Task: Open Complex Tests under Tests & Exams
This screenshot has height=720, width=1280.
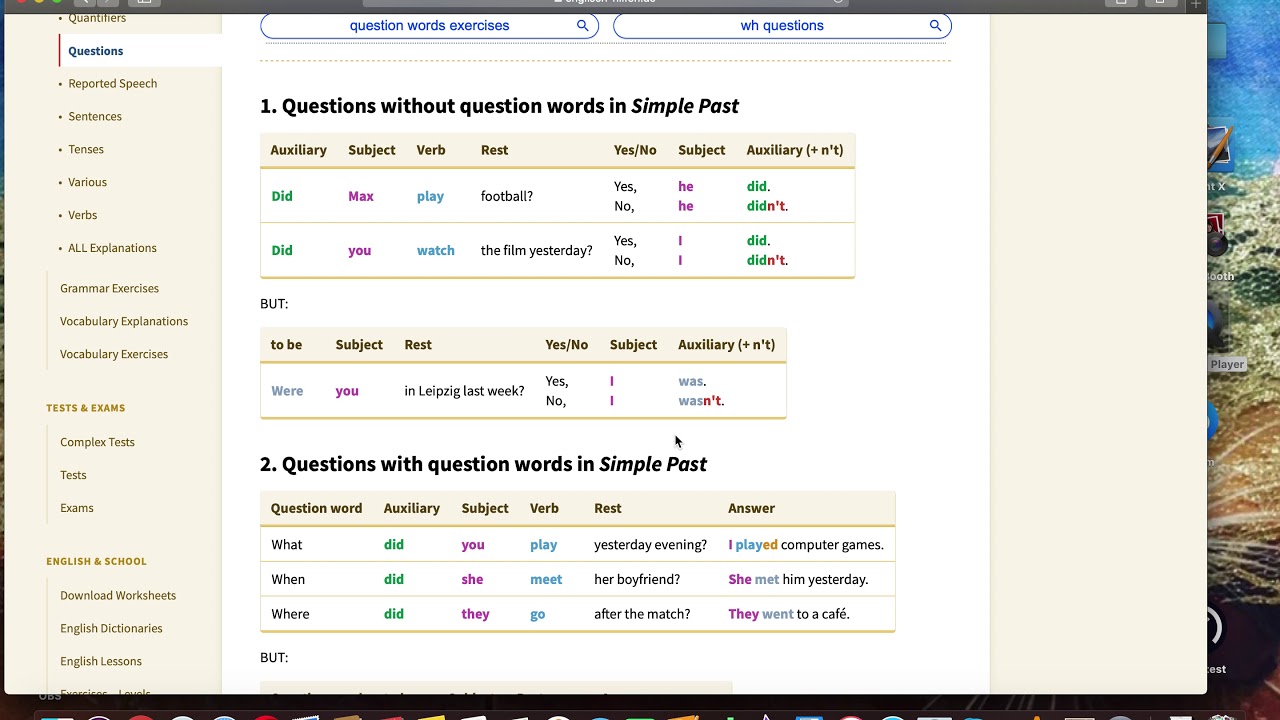Action: [97, 442]
